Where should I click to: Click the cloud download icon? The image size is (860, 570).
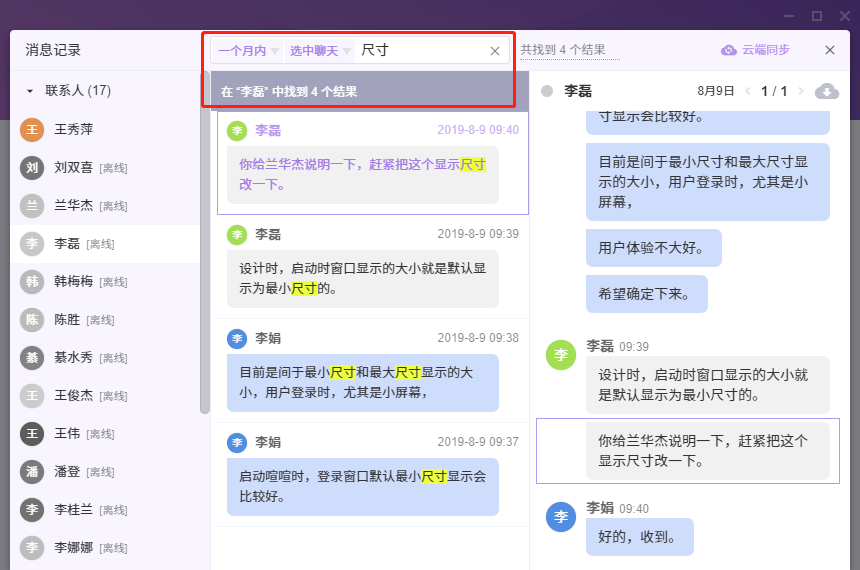826,92
